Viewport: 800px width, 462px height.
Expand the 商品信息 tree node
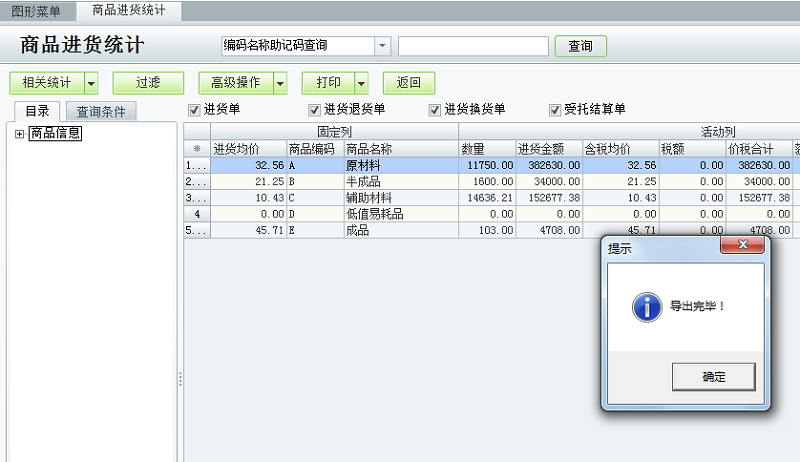(x=19, y=134)
